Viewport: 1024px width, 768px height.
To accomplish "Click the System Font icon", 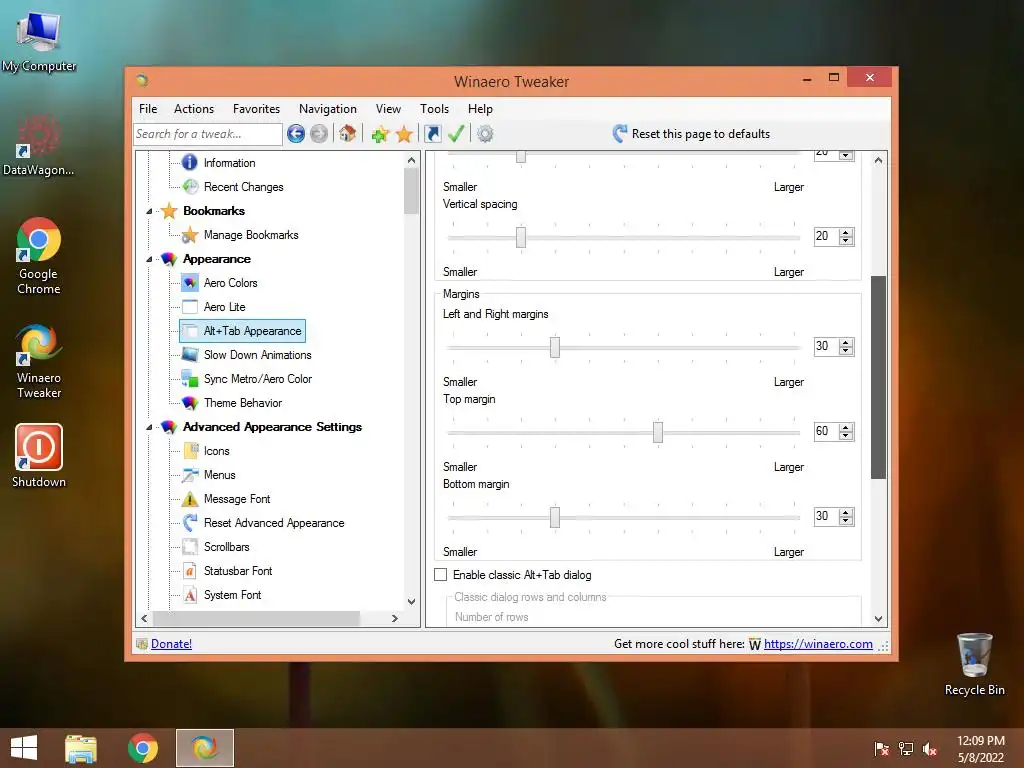I will (x=189, y=595).
